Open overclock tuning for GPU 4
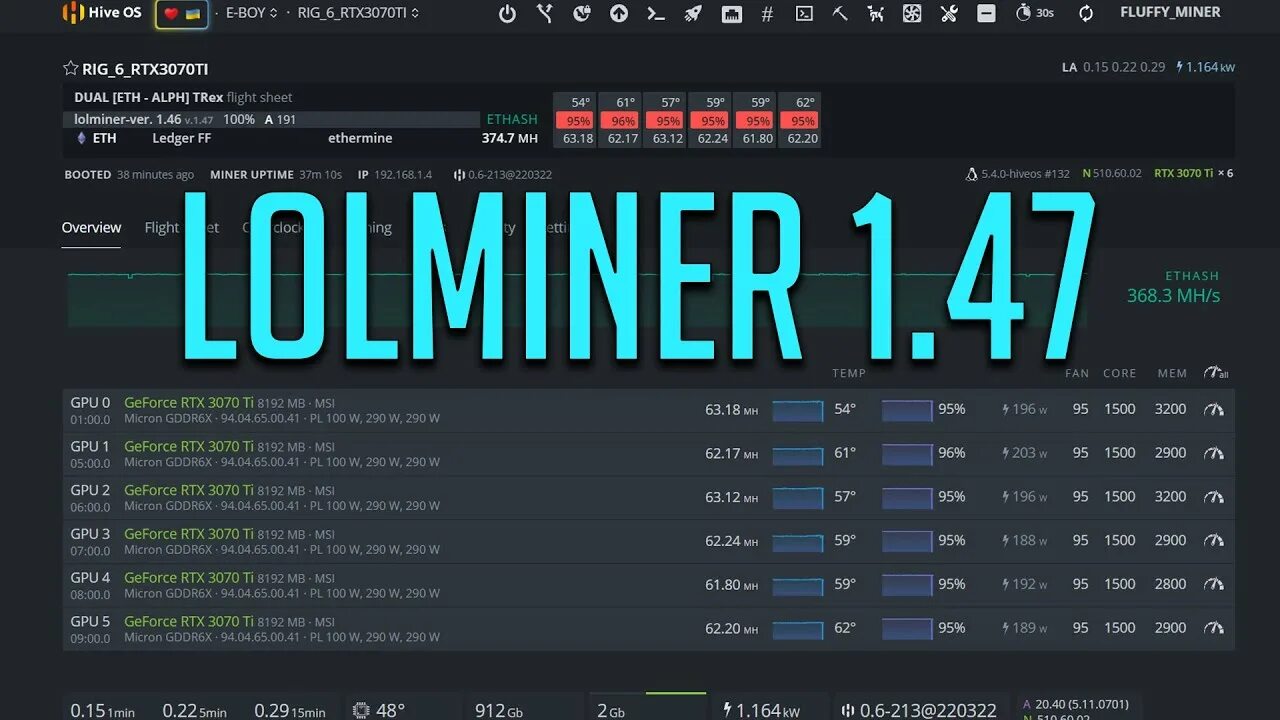The height and width of the screenshot is (720, 1280). (1214, 584)
